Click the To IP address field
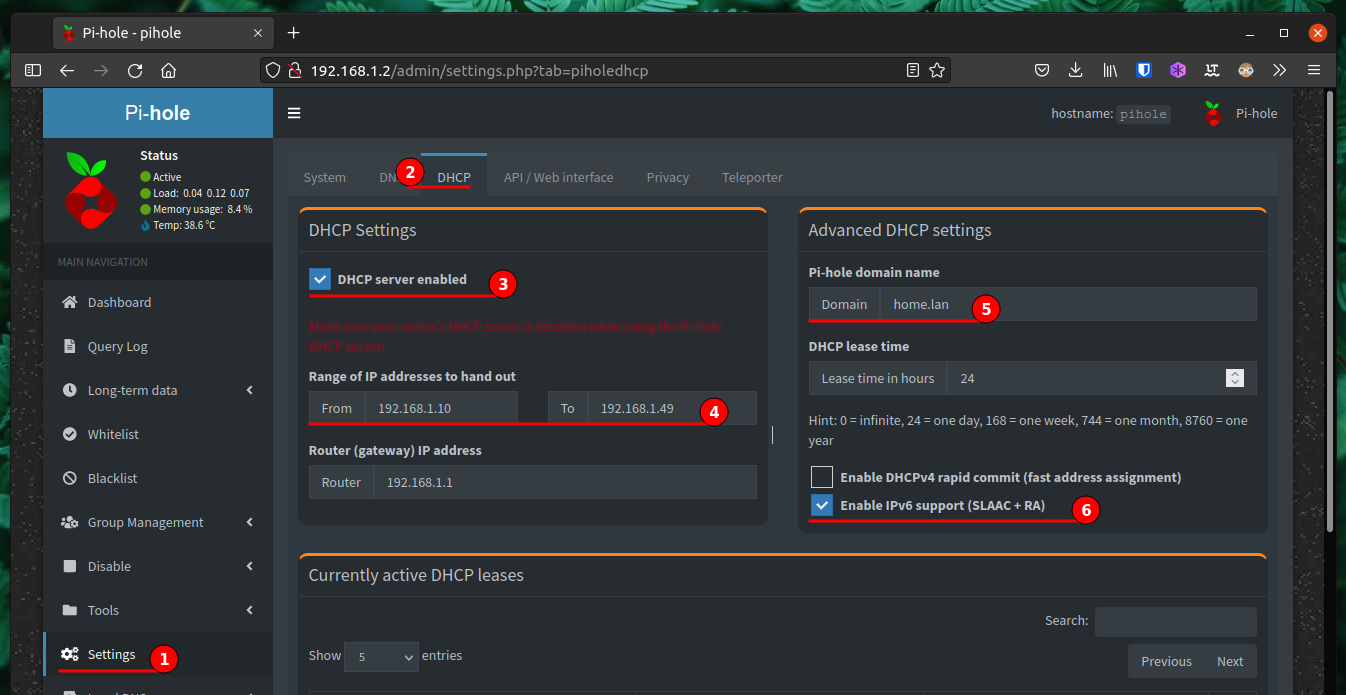 coord(671,408)
